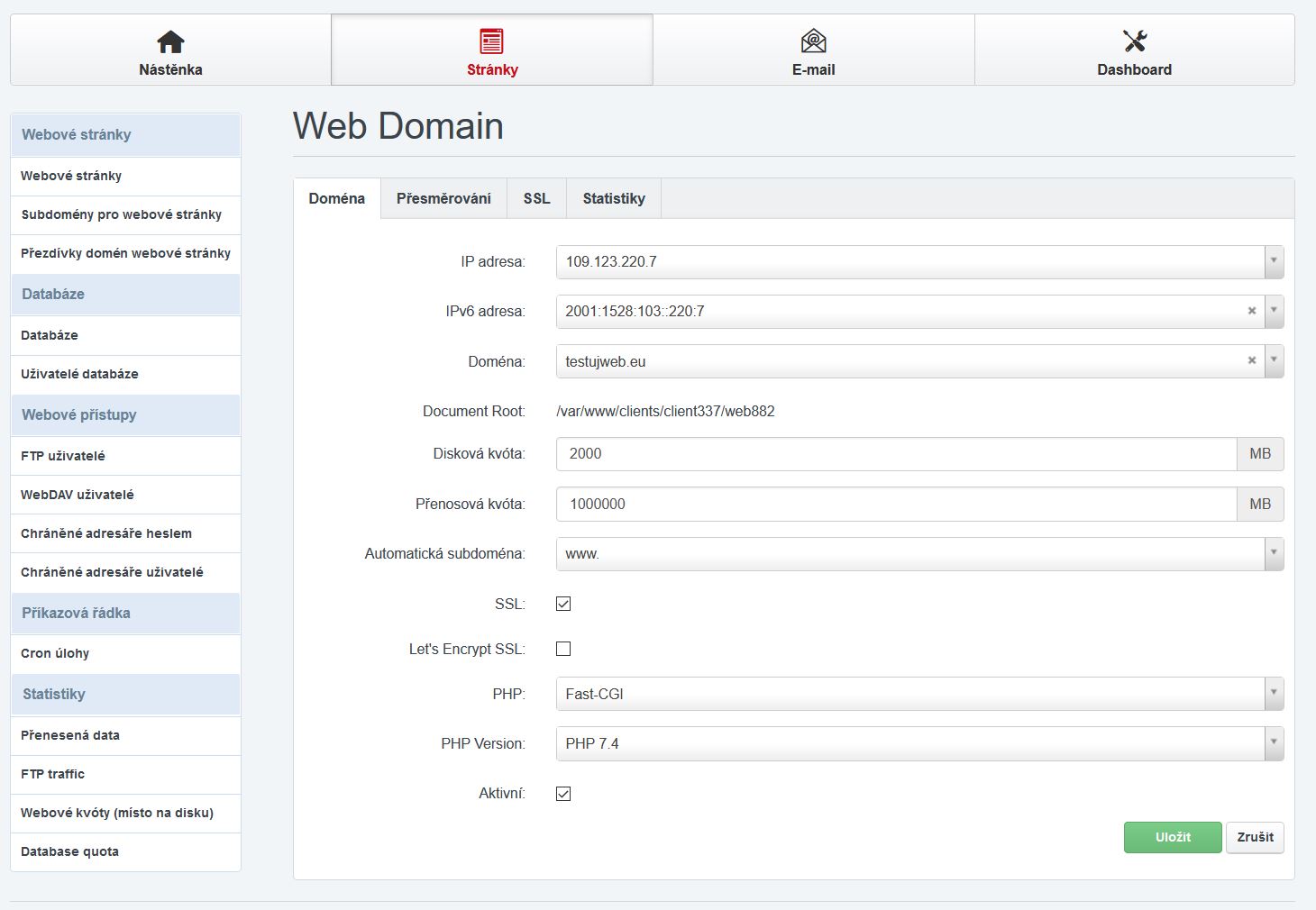The width and height of the screenshot is (1316, 910).
Task: Click the Stránky pages icon
Action: [x=491, y=41]
